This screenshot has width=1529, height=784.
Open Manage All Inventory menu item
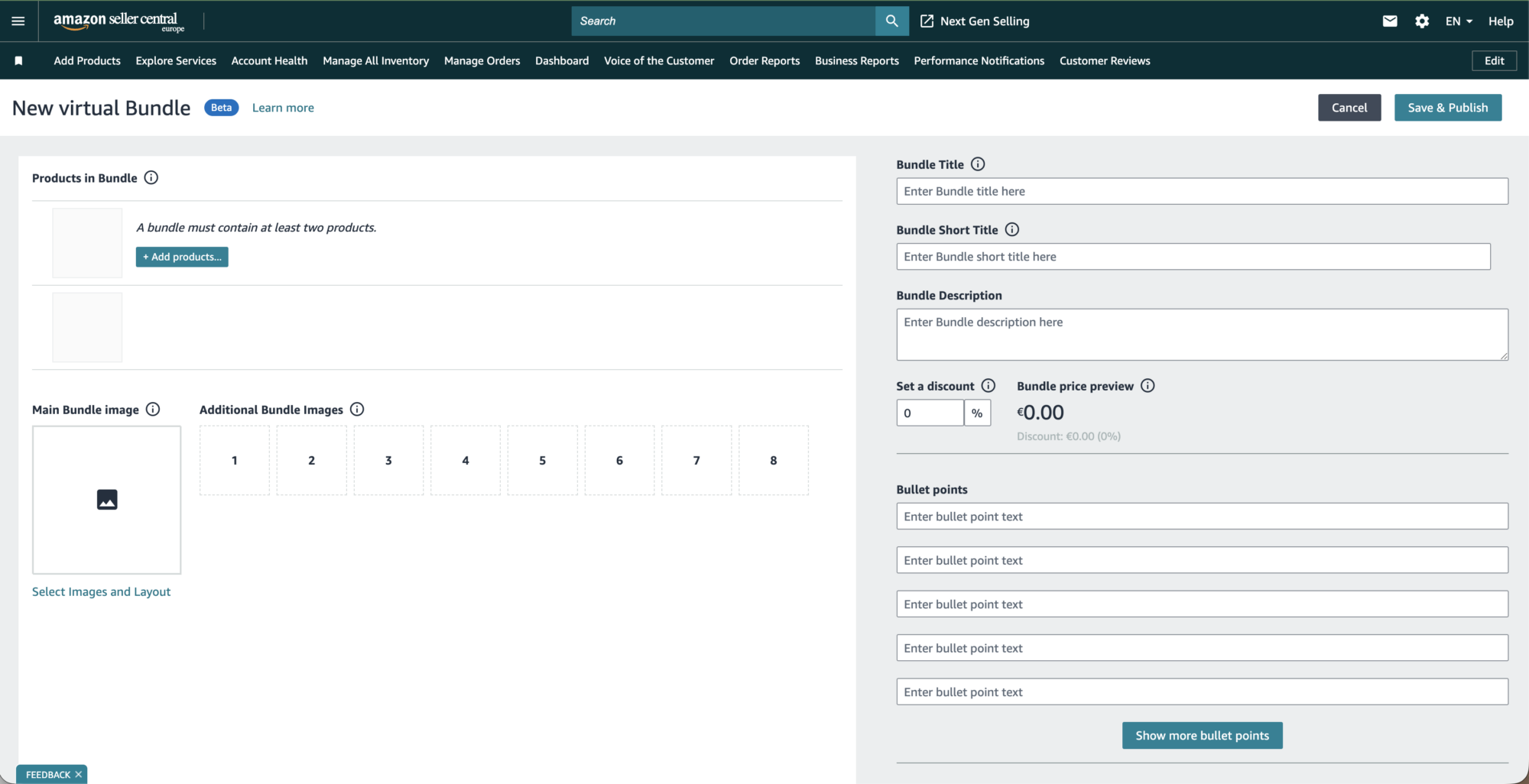pos(375,61)
